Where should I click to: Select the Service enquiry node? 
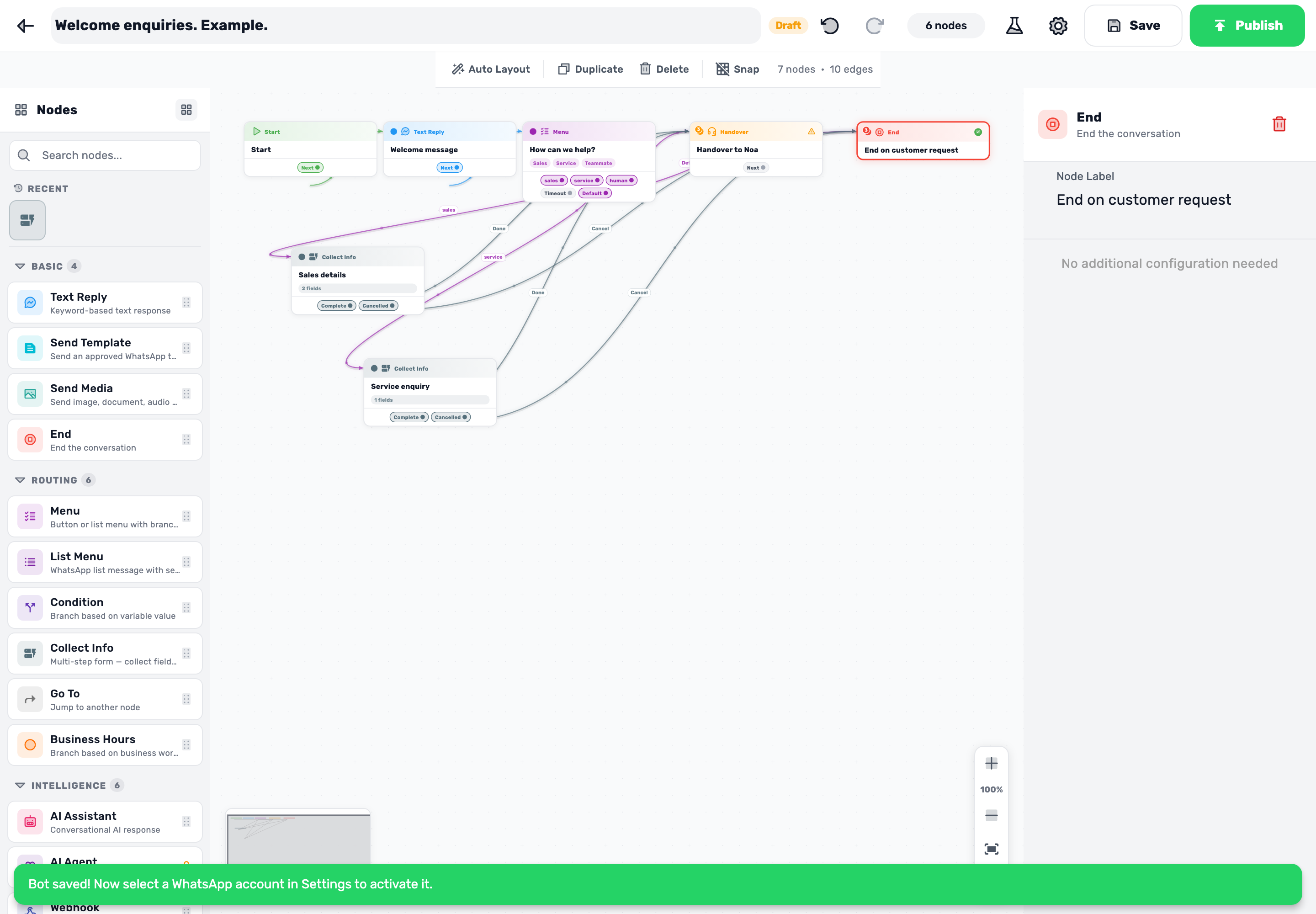430,392
